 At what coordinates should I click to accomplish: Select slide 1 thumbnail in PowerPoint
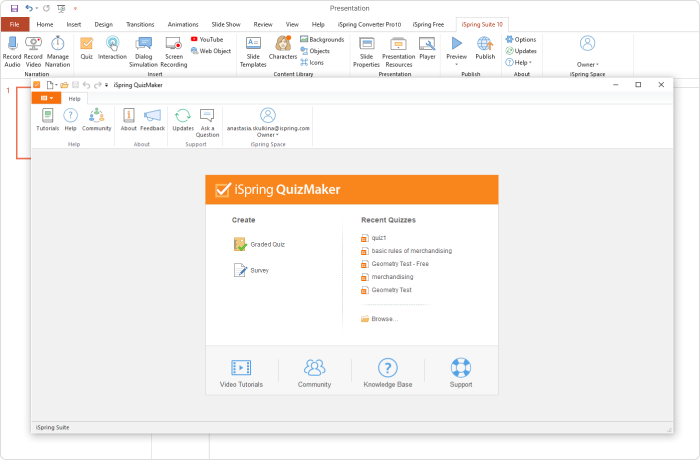click(24, 123)
